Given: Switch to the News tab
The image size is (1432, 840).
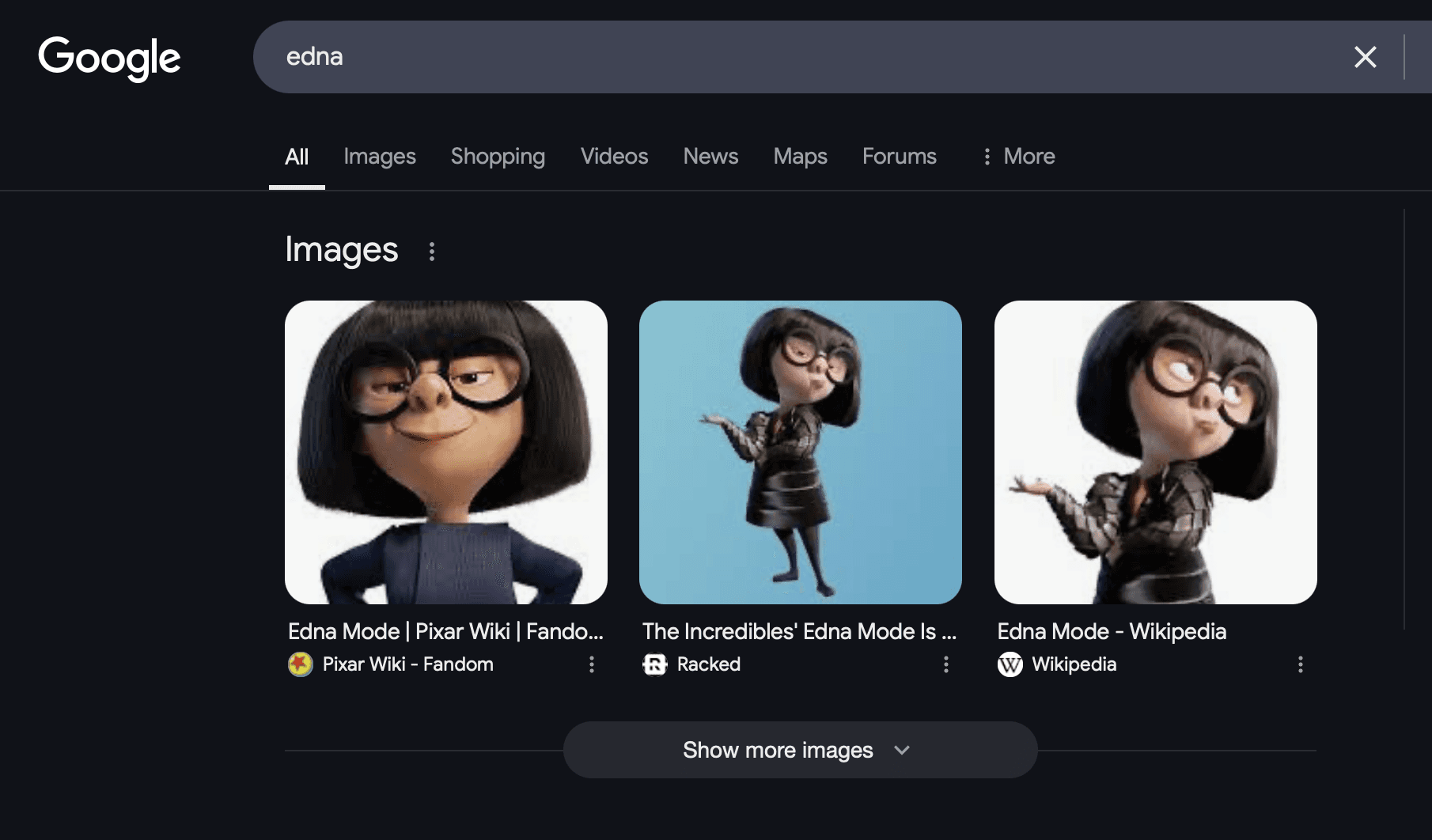Looking at the screenshot, I should point(710,157).
